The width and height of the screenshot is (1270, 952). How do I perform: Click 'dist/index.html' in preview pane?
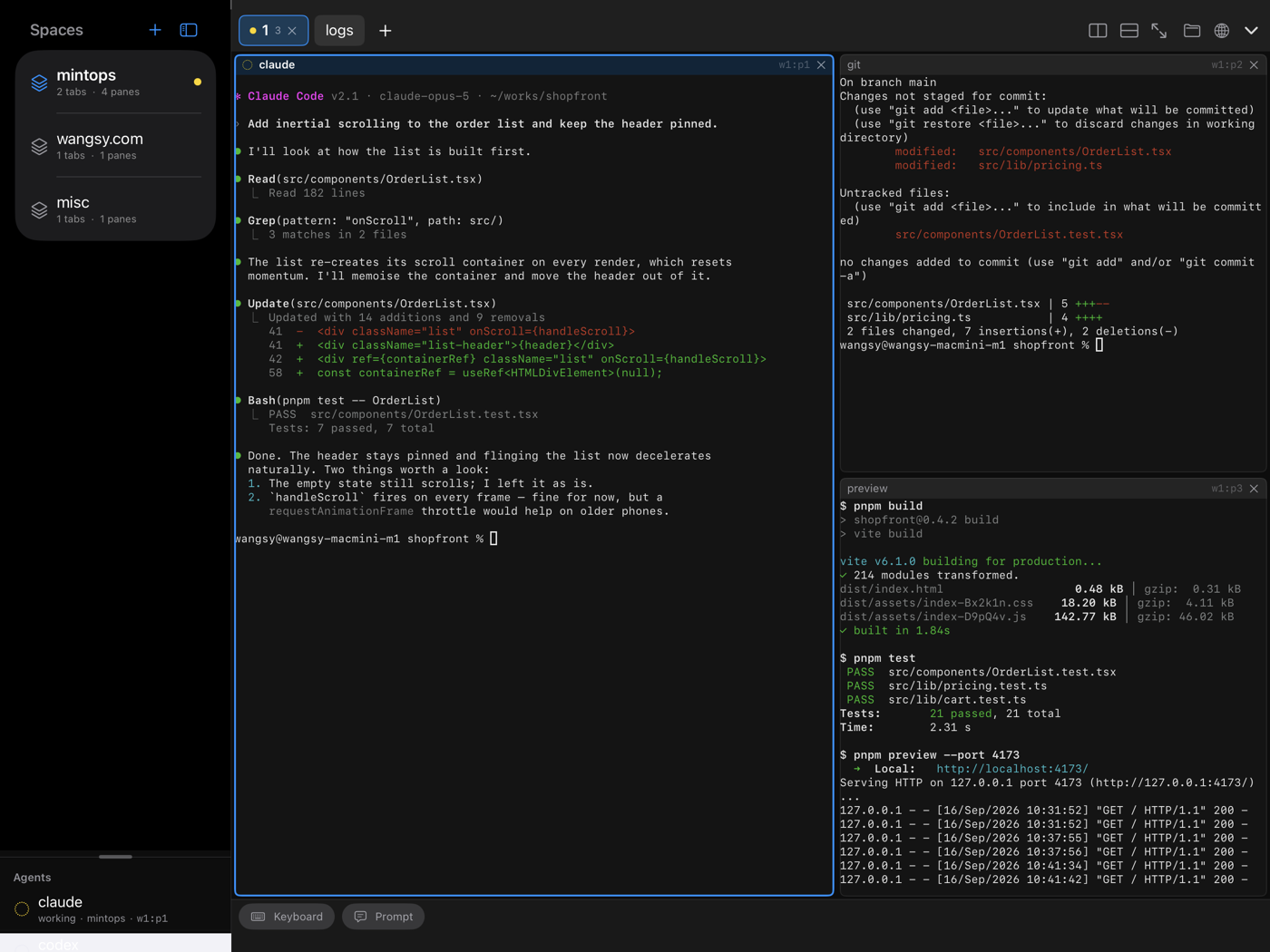pyautogui.click(x=892, y=589)
